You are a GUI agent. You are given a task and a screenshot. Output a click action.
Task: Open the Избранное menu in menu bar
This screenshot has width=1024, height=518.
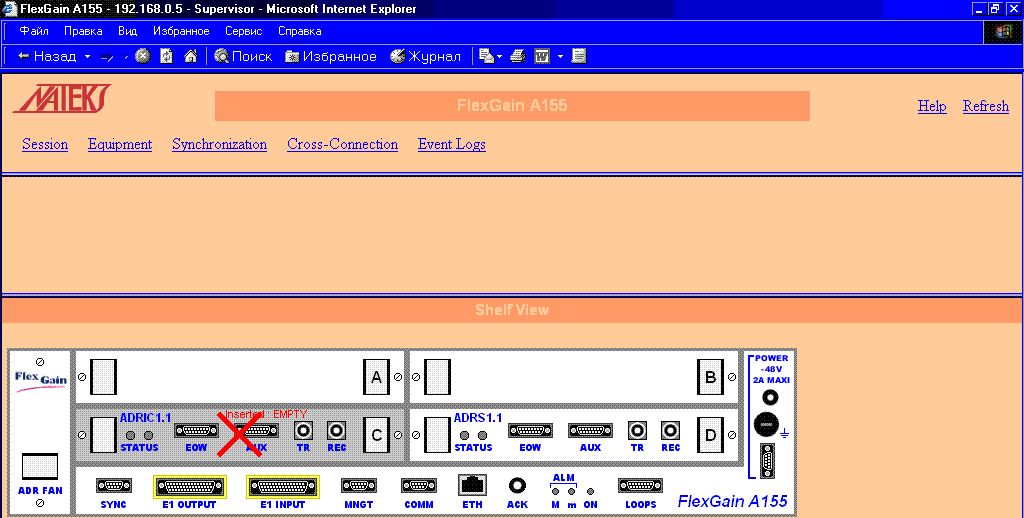[x=181, y=31]
